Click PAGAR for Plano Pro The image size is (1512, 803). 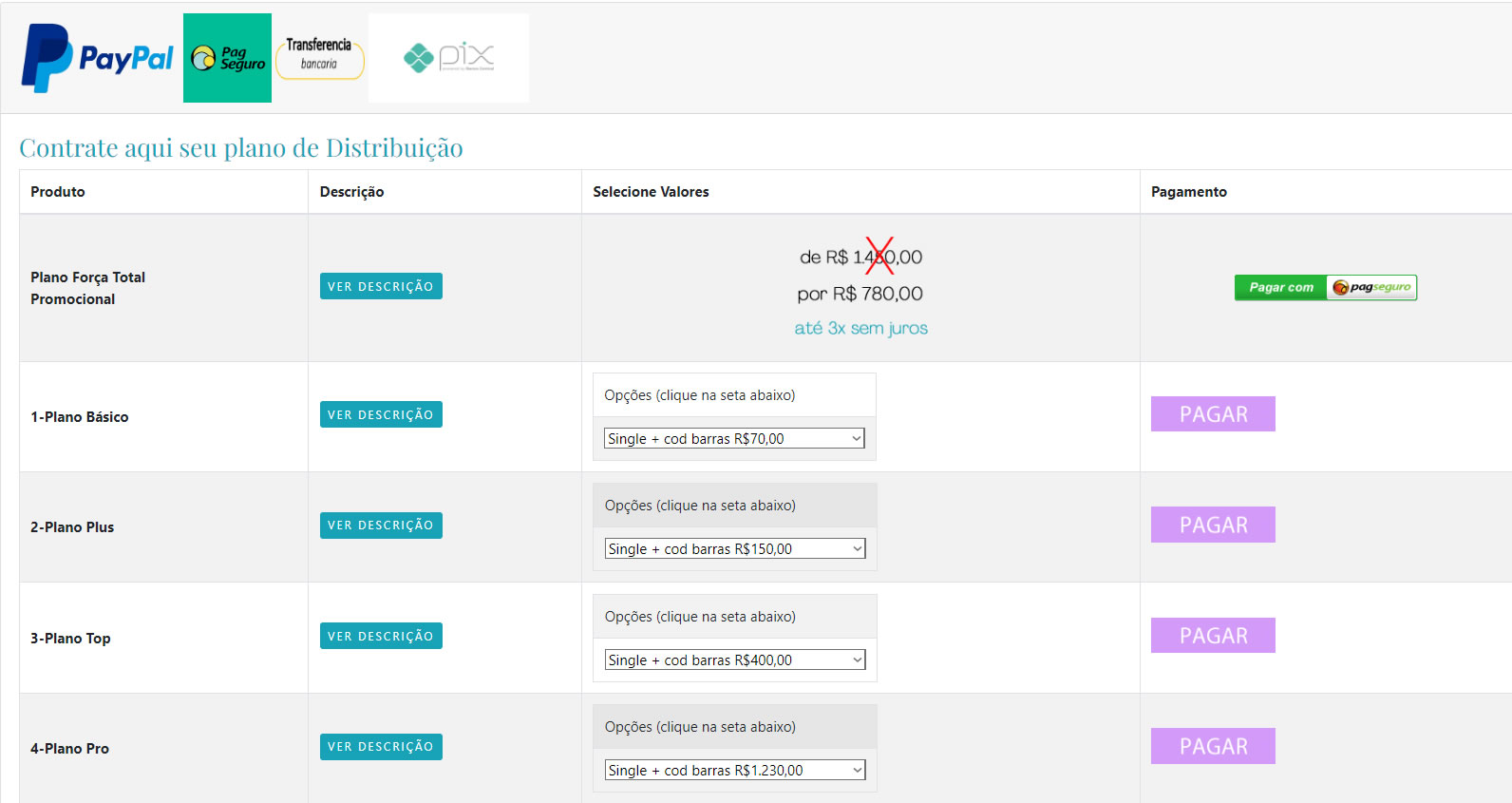(1213, 746)
